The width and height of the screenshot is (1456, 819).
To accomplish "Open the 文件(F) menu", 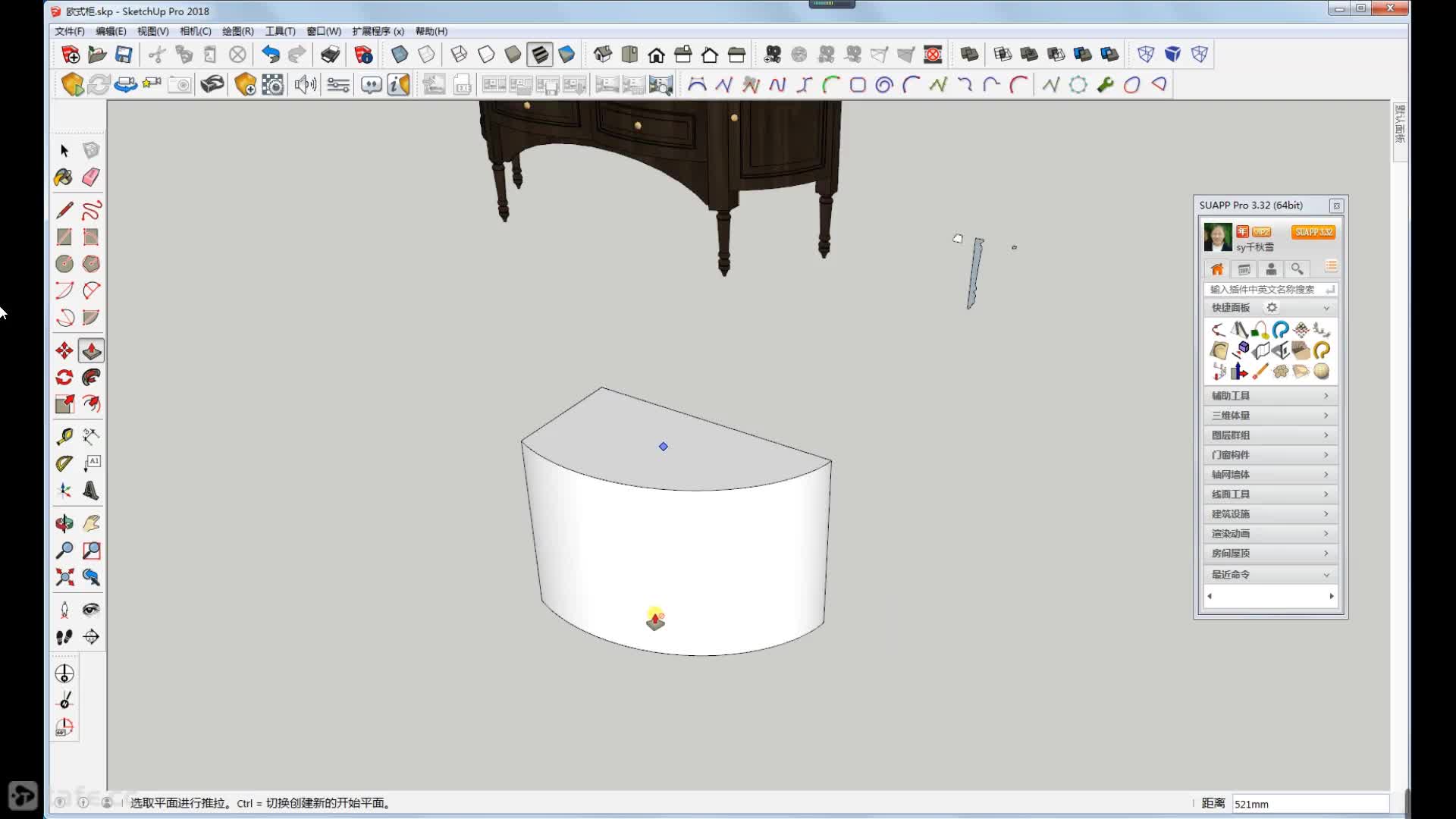I will click(x=69, y=31).
